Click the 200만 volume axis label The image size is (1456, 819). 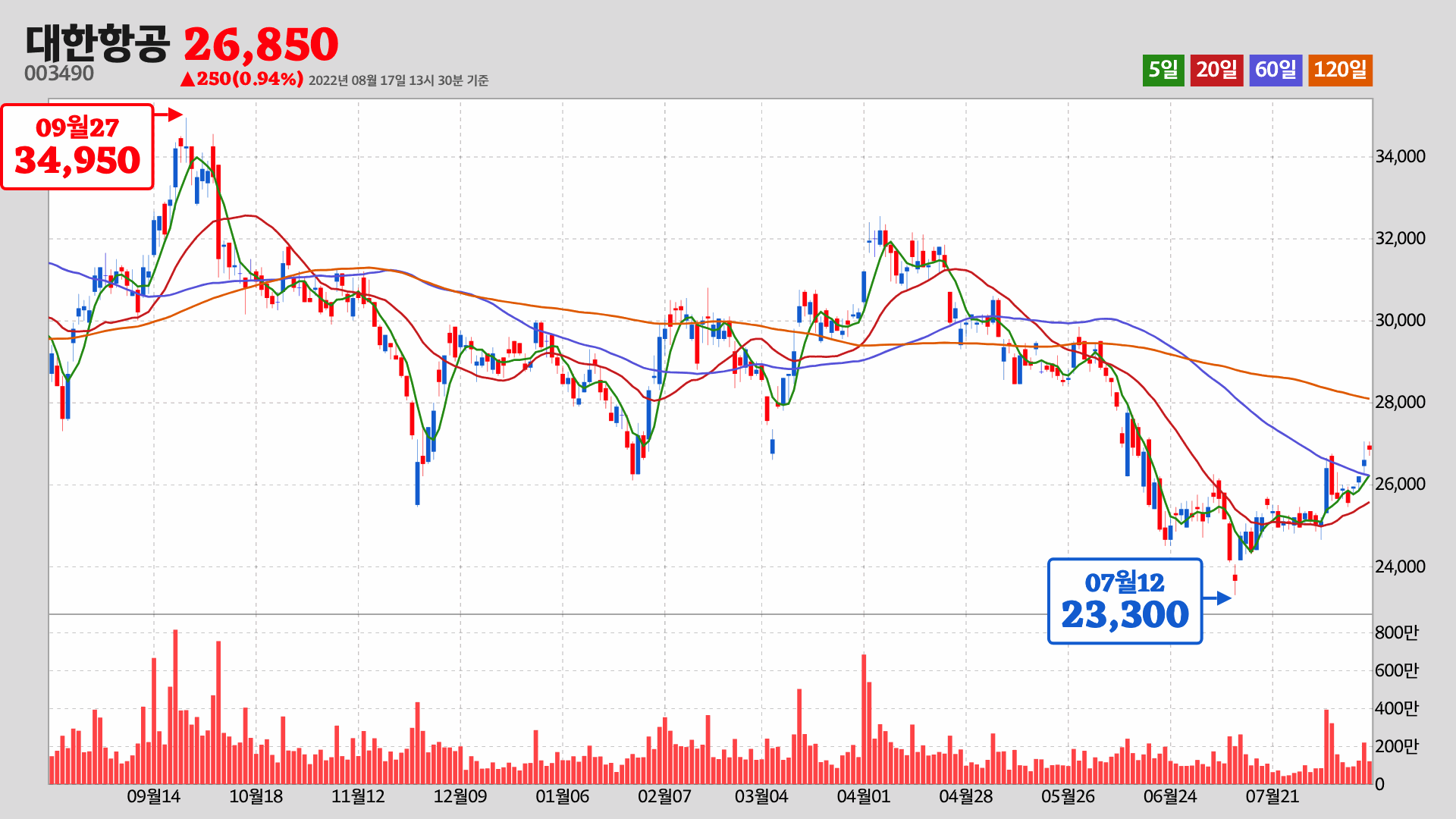(x=1396, y=746)
